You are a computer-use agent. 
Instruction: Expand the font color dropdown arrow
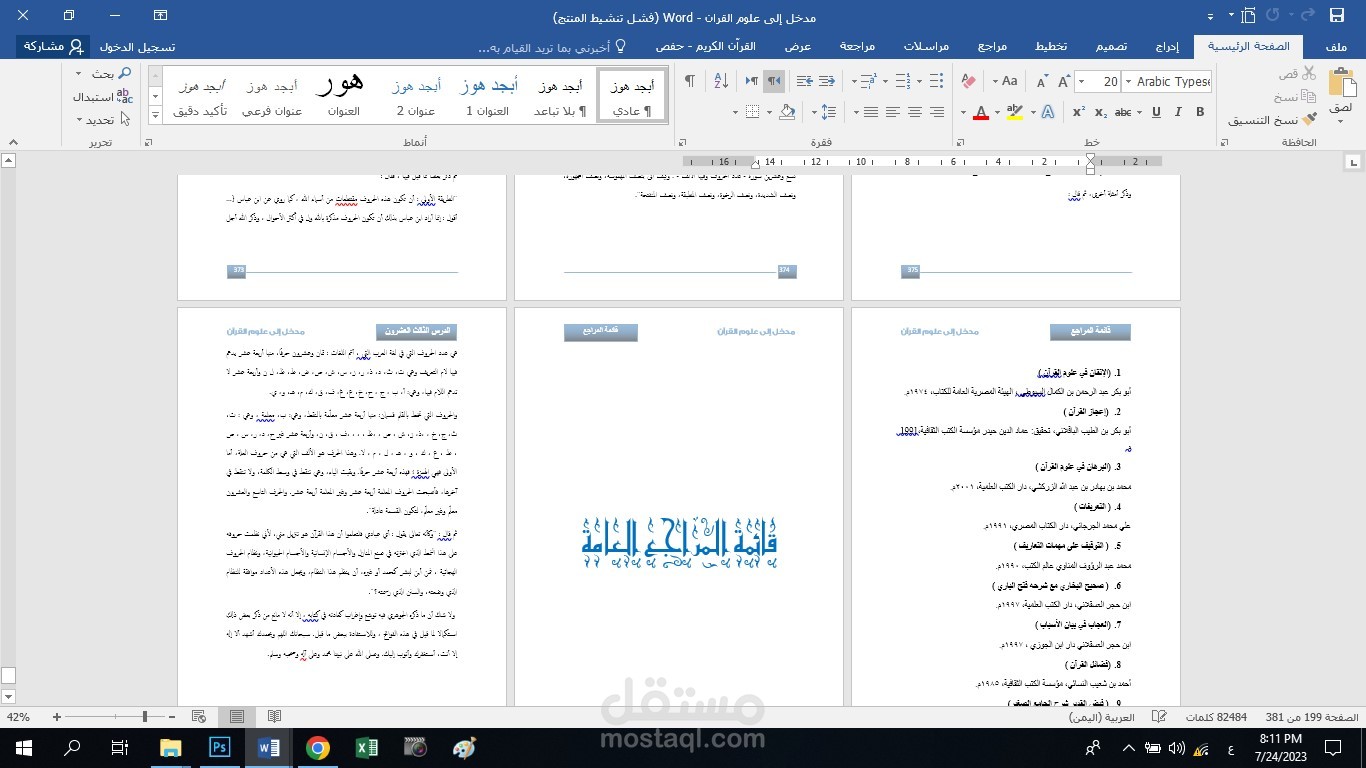click(x=963, y=112)
